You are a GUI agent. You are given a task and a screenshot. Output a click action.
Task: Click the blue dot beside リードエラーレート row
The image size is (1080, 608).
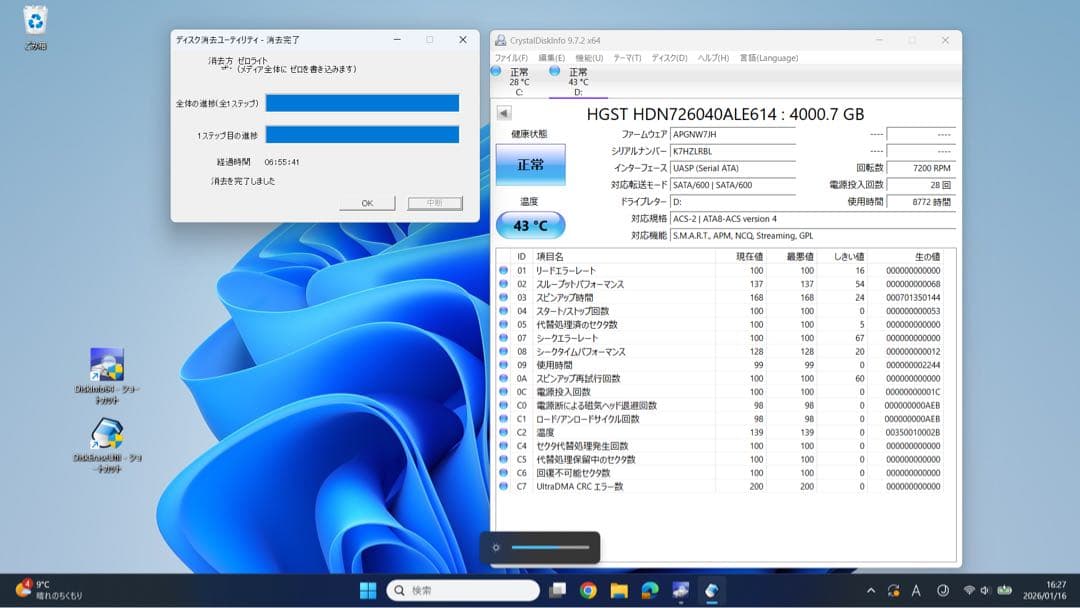point(503,270)
